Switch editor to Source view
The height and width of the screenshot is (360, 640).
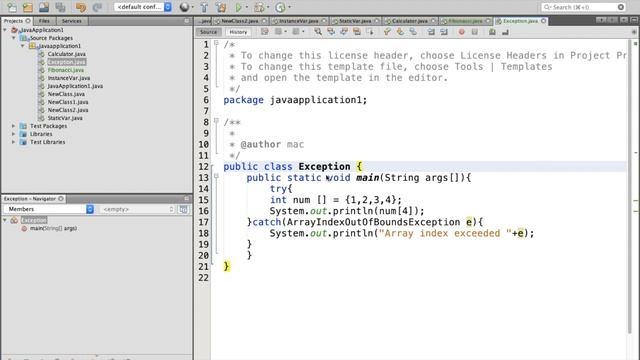coord(208,32)
